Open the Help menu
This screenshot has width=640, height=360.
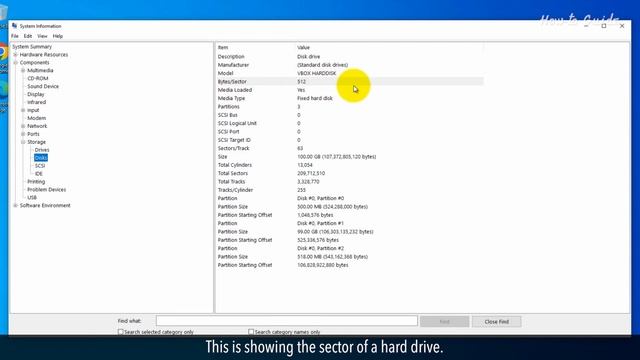[x=58, y=36]
